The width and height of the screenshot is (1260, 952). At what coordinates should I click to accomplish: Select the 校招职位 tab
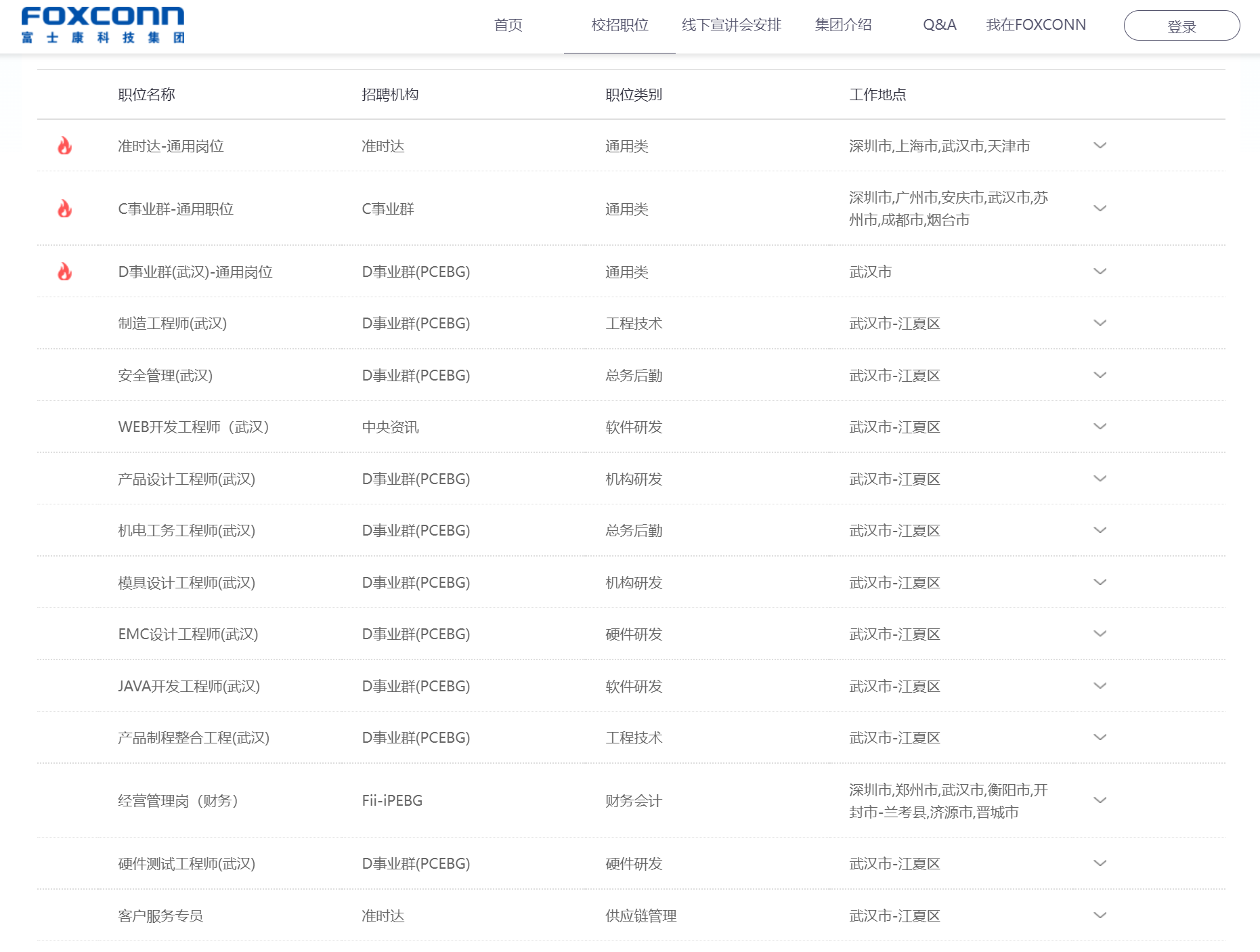[620, 25]
